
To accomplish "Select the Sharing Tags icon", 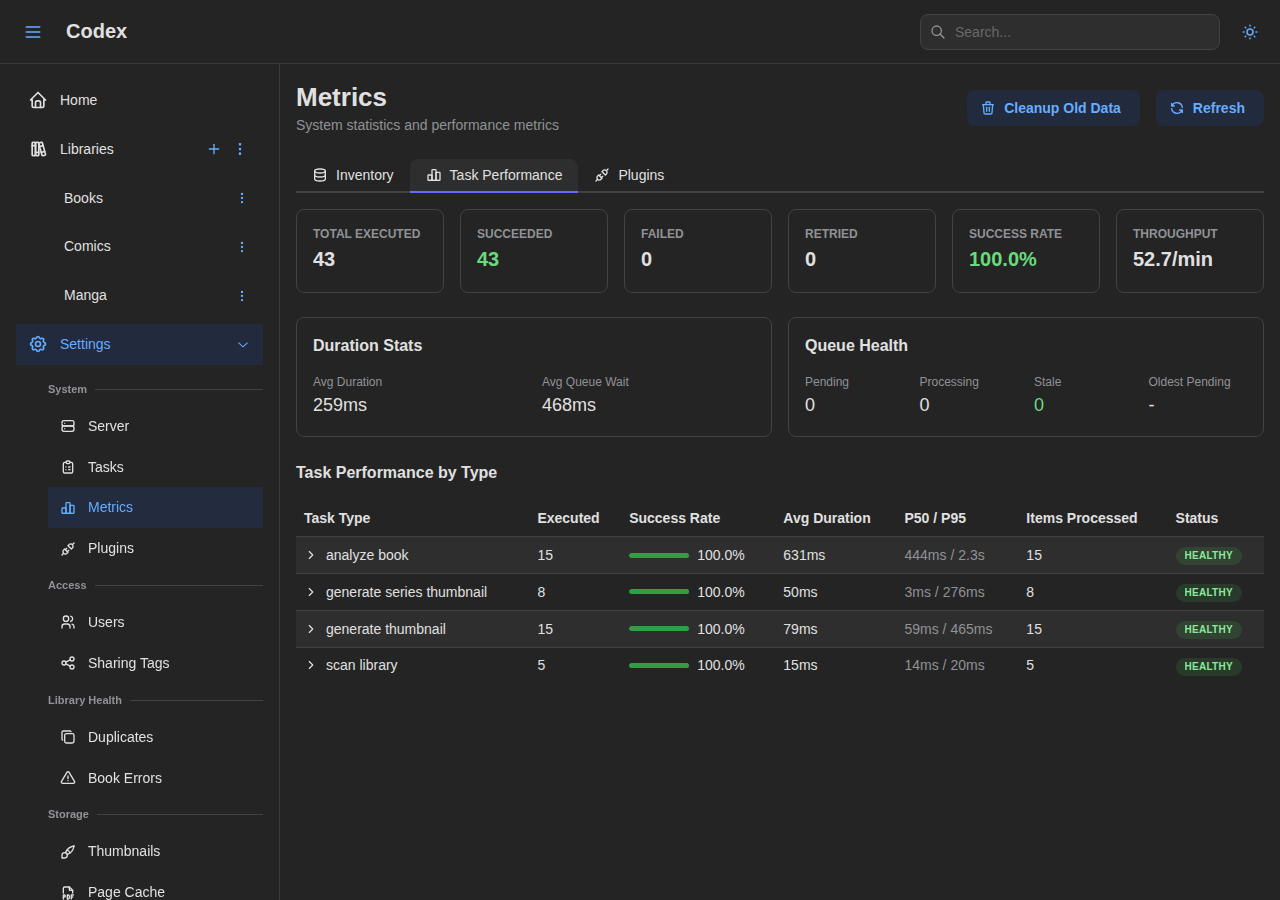I will (68, 663).
